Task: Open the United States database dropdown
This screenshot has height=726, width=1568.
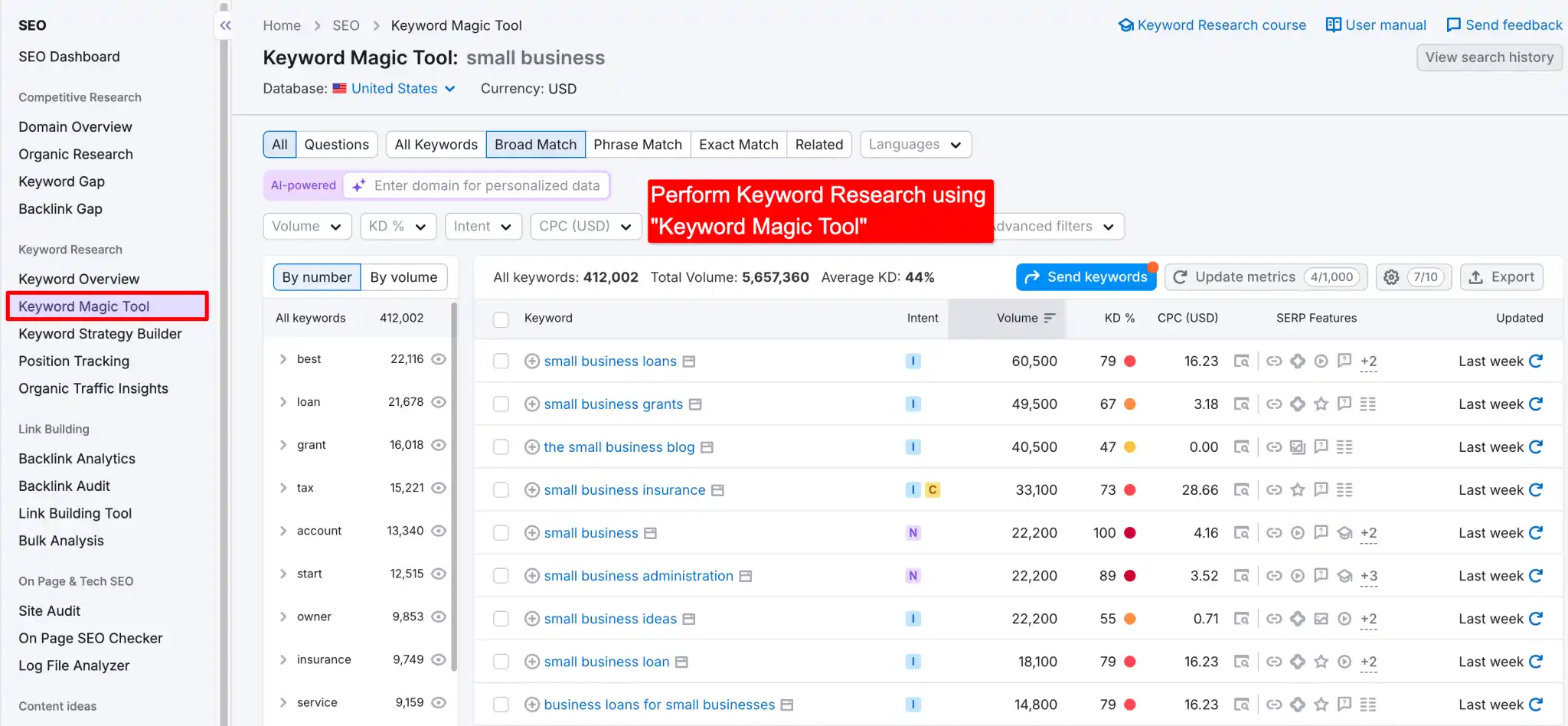Action: tap(394, 88)
